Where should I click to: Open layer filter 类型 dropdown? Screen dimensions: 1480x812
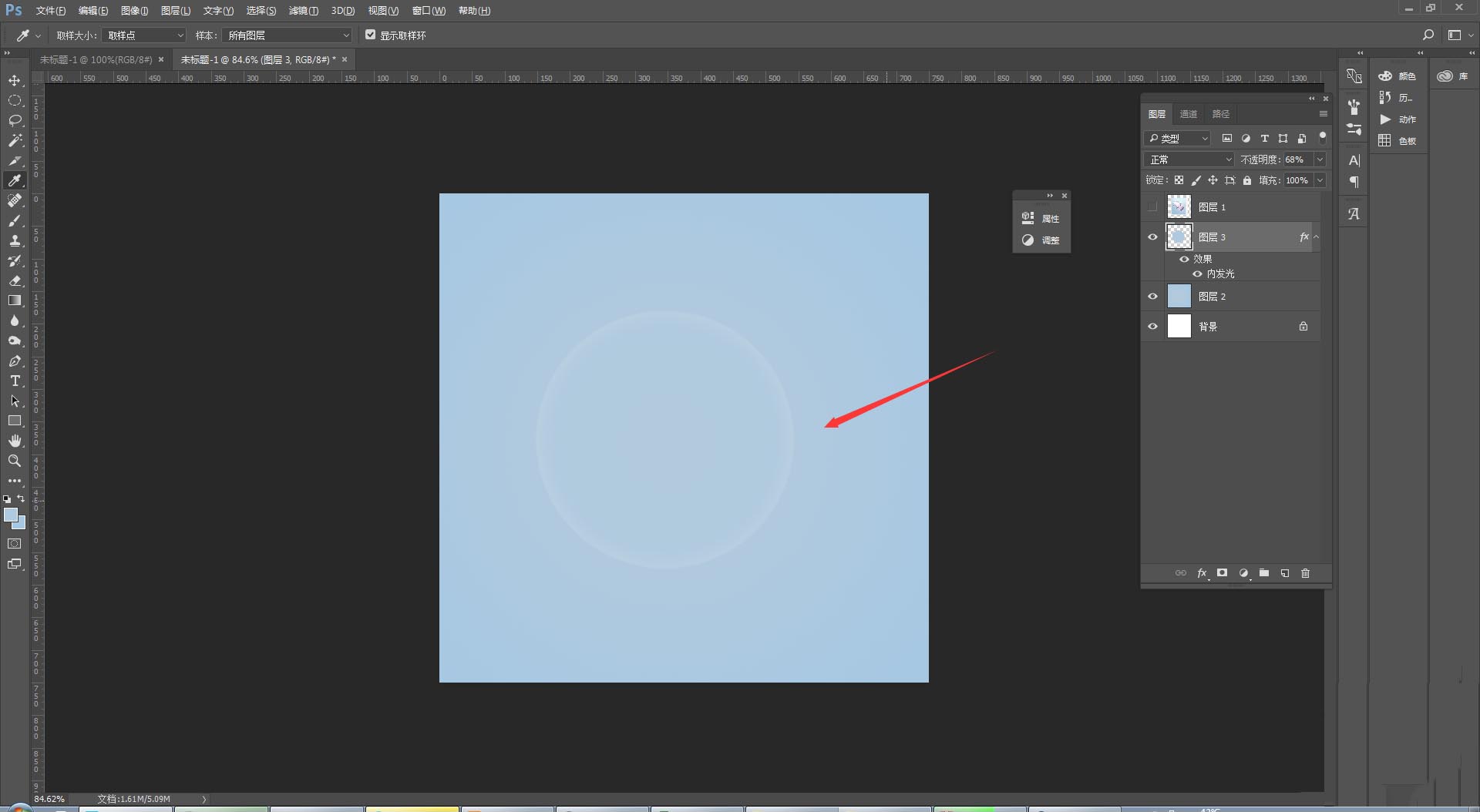pyautogui.click(x=1177, y=139)
